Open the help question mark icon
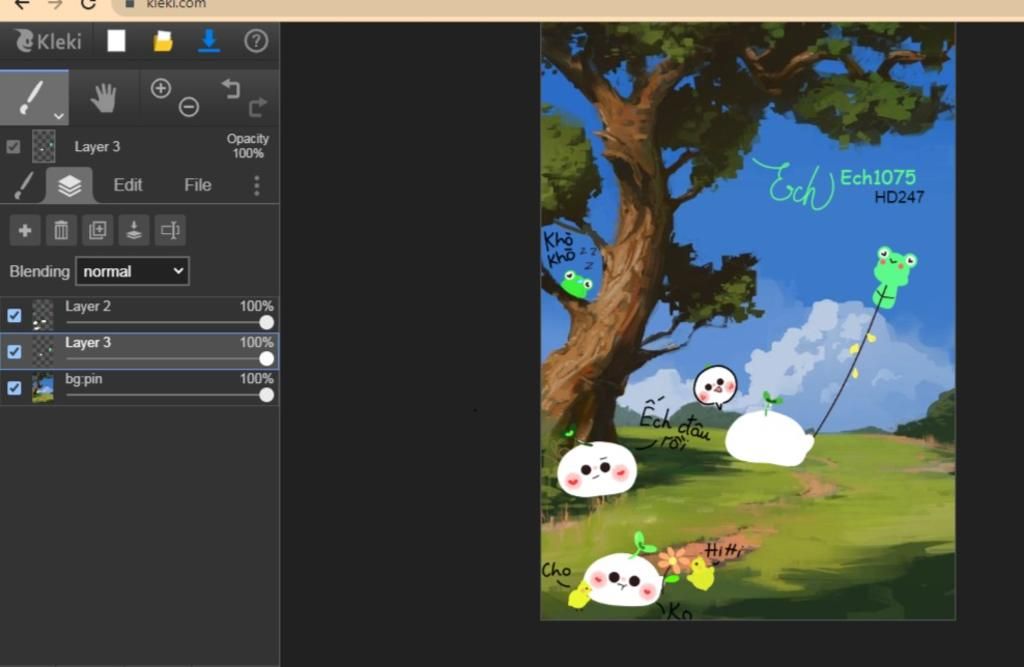Image resolution: width=1024 pixels, height=667 pixels. (256, 41)
